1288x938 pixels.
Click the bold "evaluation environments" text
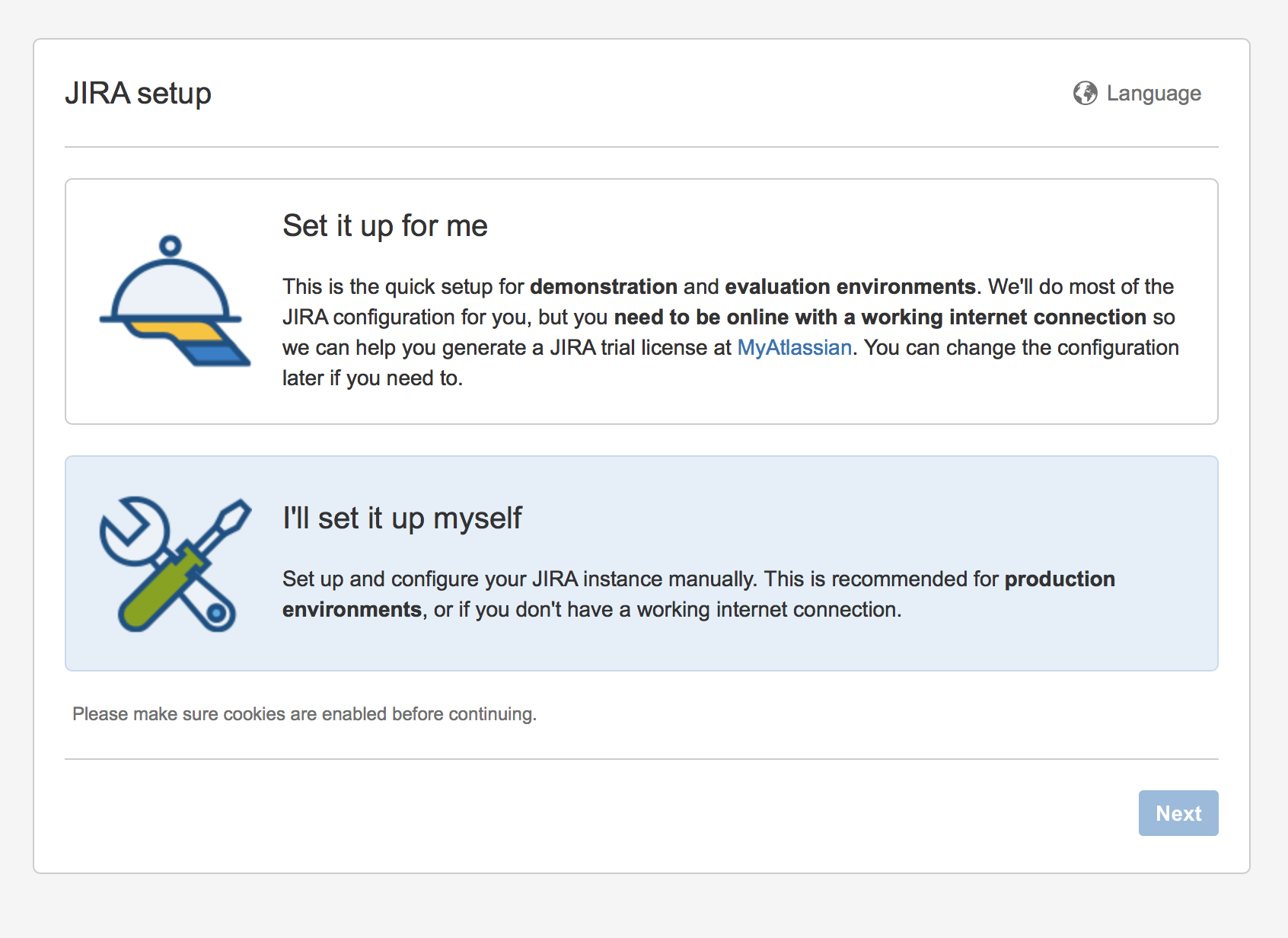[850, 286]
